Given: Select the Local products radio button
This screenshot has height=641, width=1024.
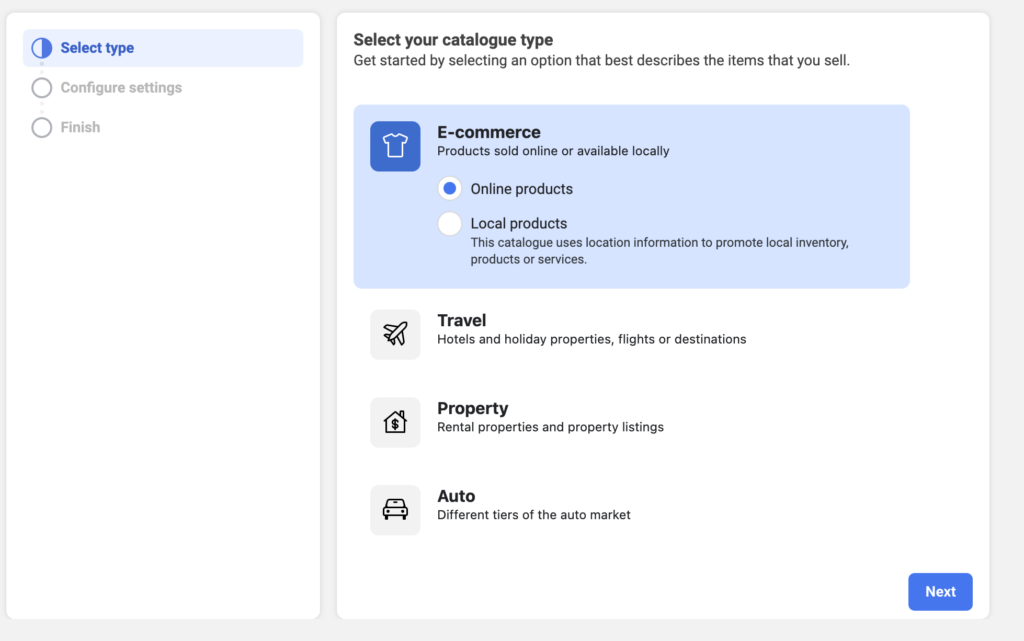Looking at the screenshot, I should pyautogui.click(x=449, y=223).
